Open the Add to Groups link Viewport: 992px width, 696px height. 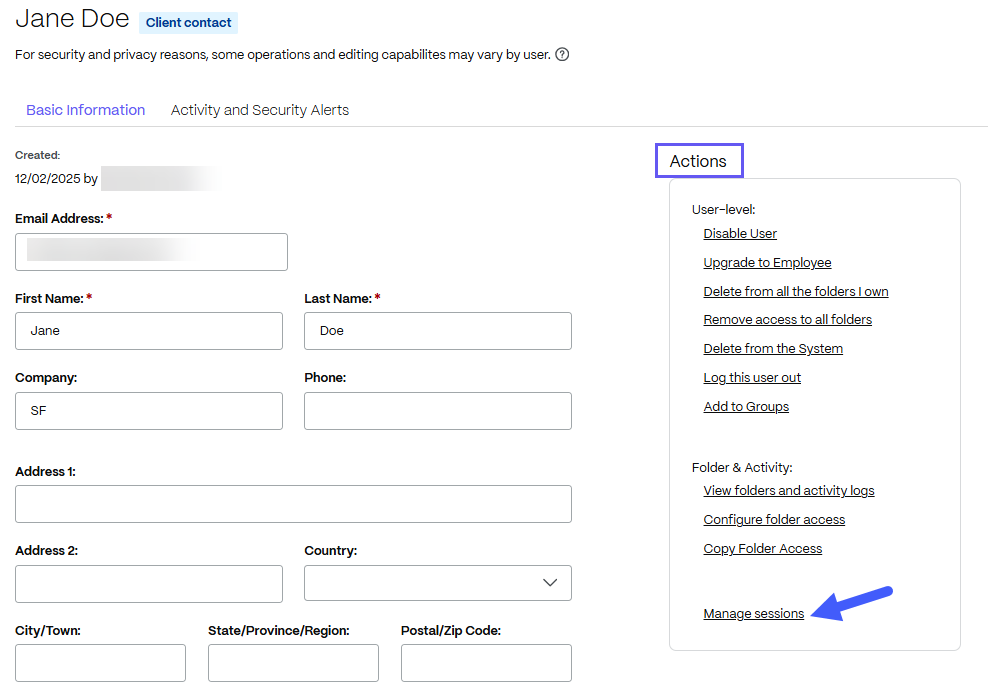pyautogui.click(x=746, y=407)
